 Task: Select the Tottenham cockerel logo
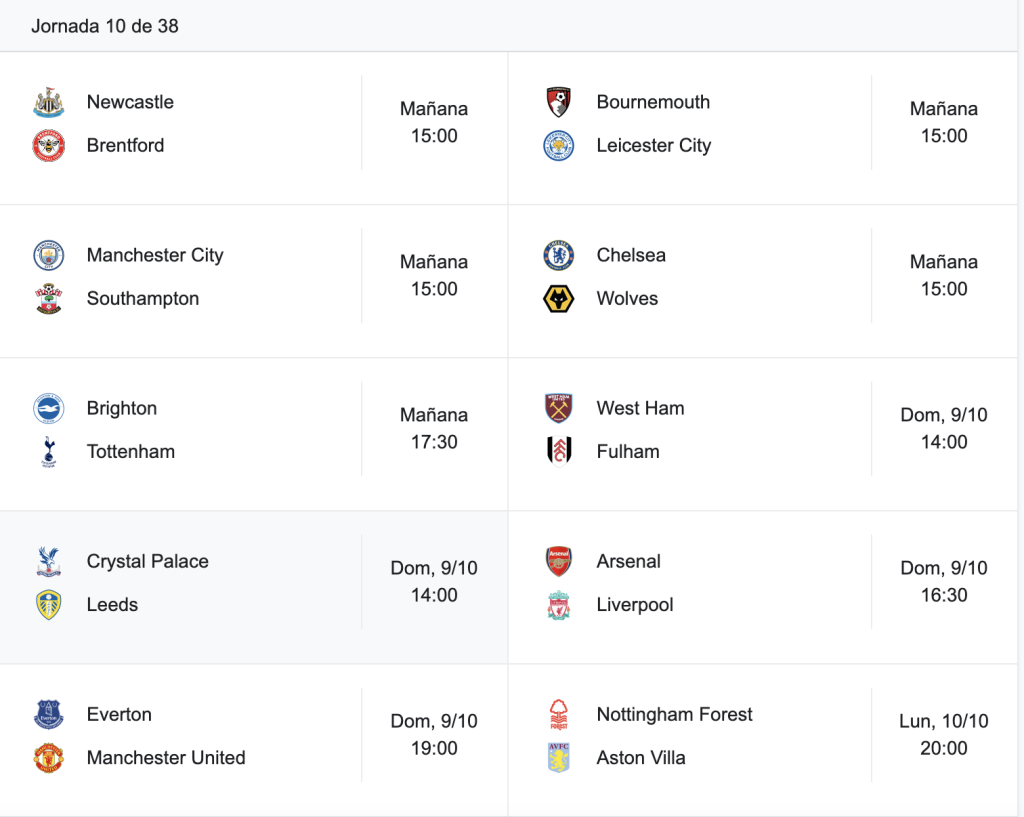click(48, 451)
